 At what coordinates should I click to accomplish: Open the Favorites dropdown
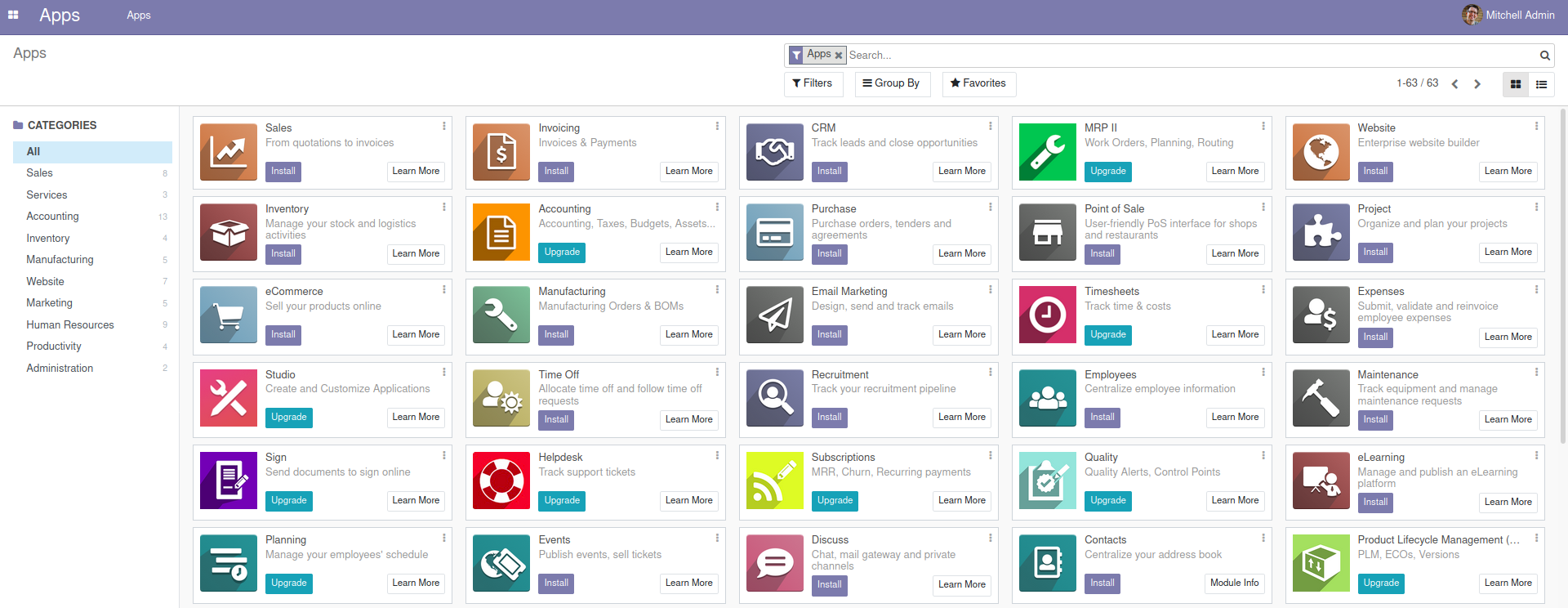(978, 83)
